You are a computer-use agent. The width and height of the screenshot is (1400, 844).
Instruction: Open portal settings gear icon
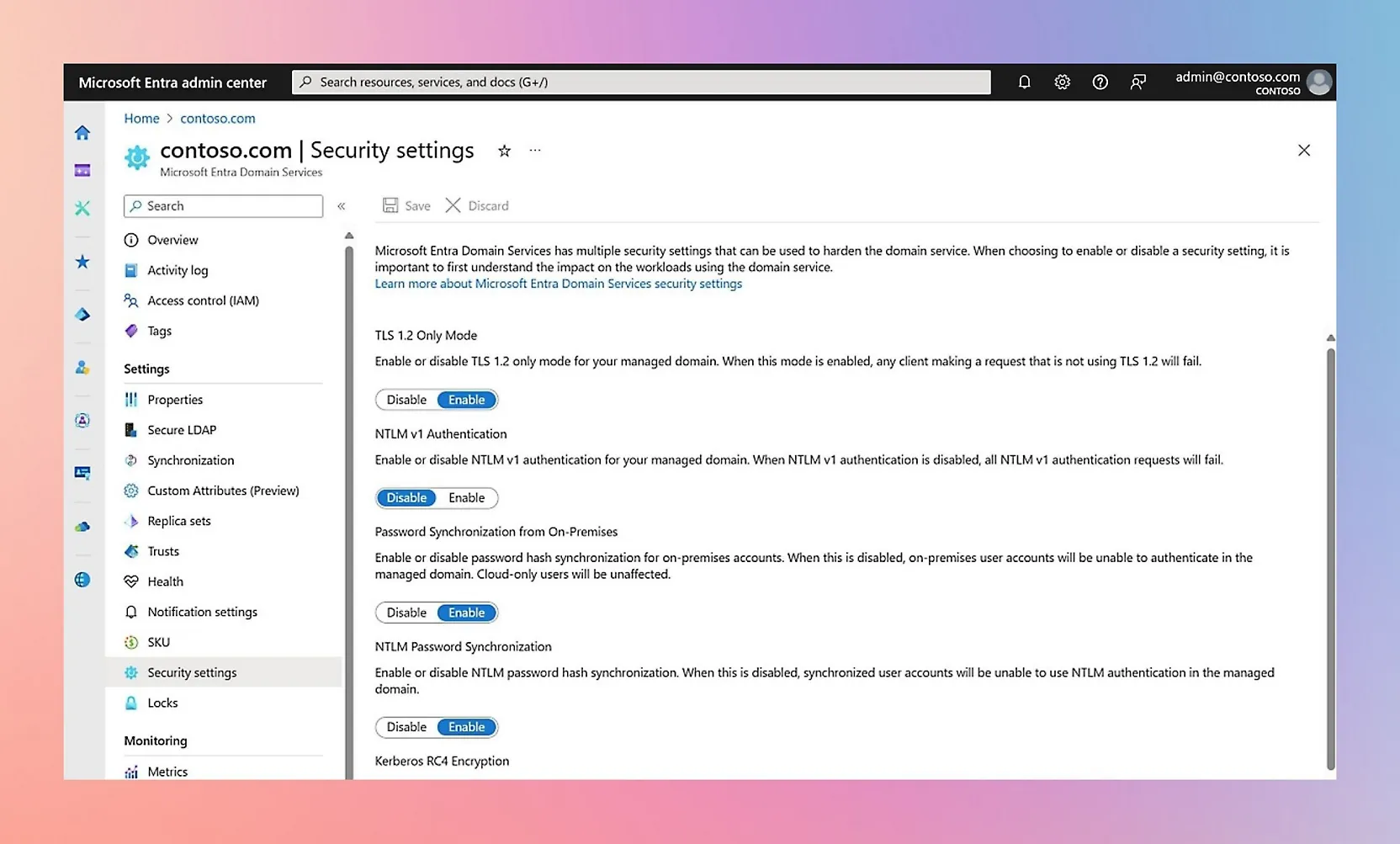(x=1062, y=82)
